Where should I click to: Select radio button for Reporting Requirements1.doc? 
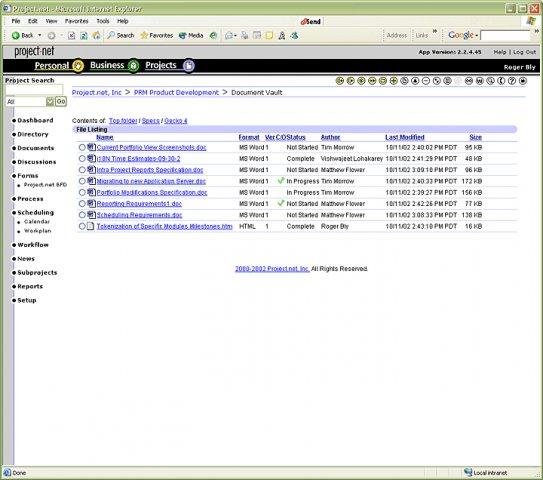pyautogui.click(x=82, y=204)
